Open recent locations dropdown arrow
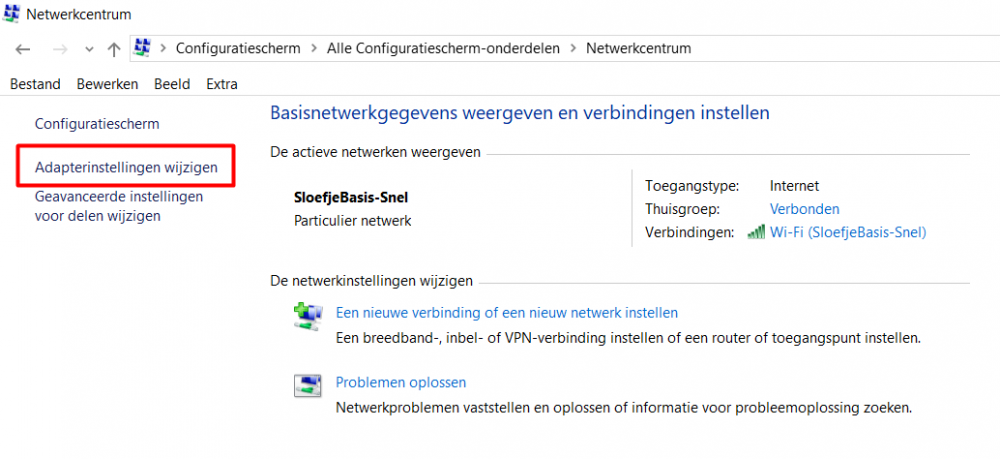This screenshot has width=1000, height=459. click(x=89, y=49)
